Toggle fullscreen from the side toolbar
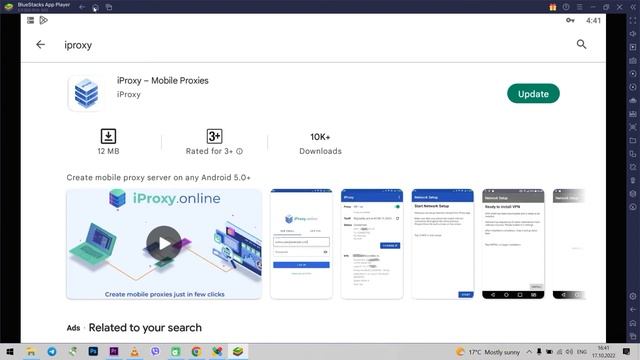Image resolution: width=640 pixels, height=360 pixels. point(633,20)
